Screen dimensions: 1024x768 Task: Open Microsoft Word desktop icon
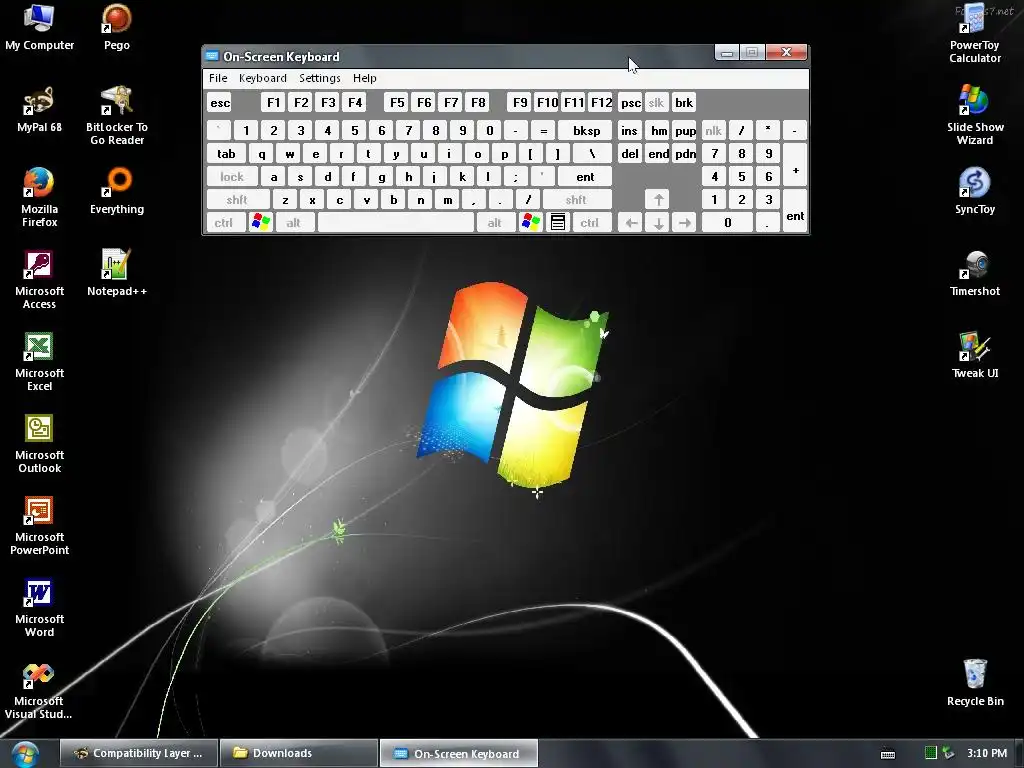point(39,608)
